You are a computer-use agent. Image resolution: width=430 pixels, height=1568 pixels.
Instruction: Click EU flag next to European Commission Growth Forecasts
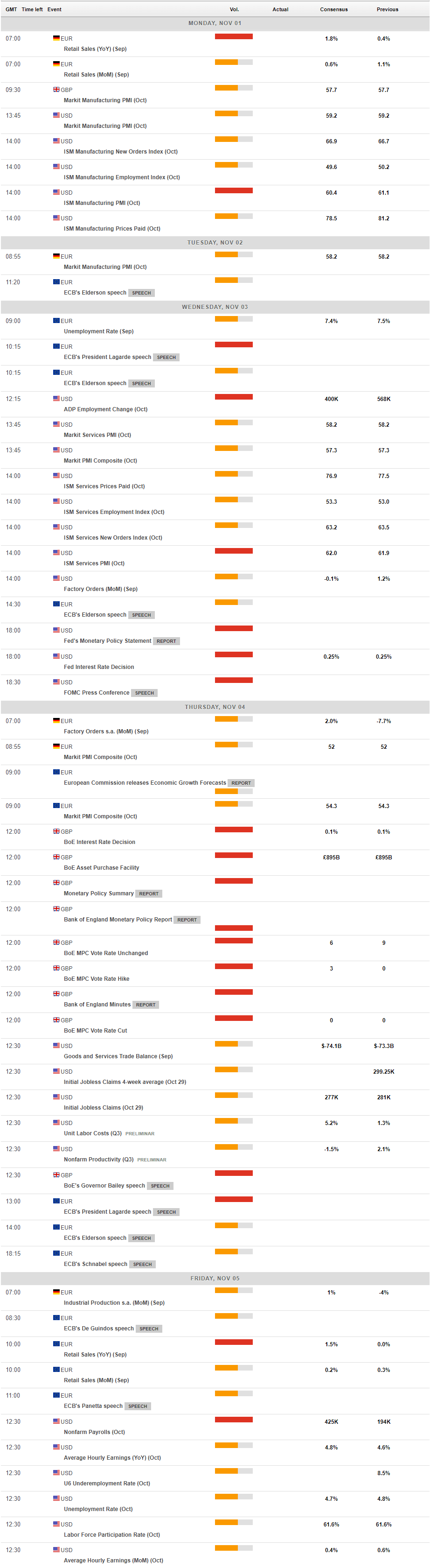[56, 772]
